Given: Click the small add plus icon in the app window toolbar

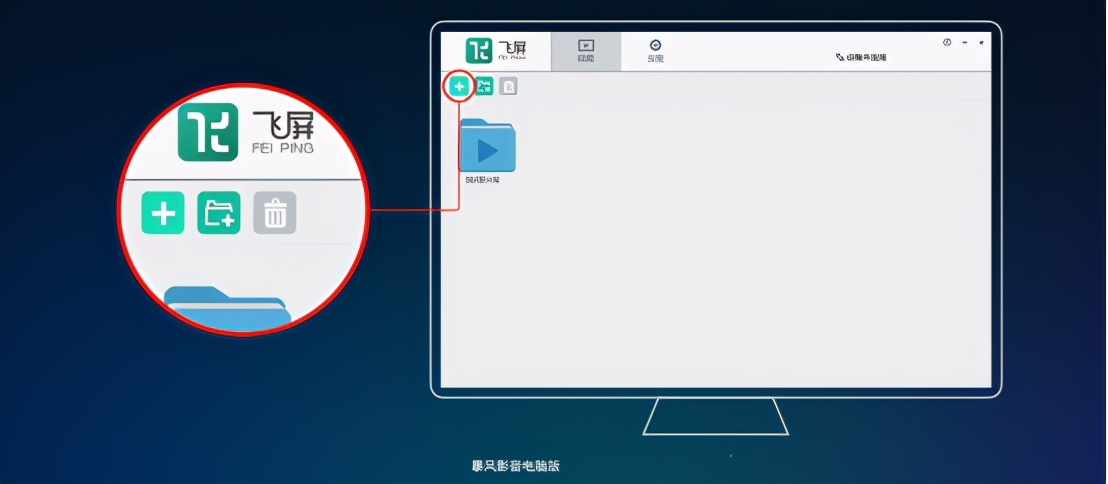Looking at the screenshot, I should click(x=459, y=86).
